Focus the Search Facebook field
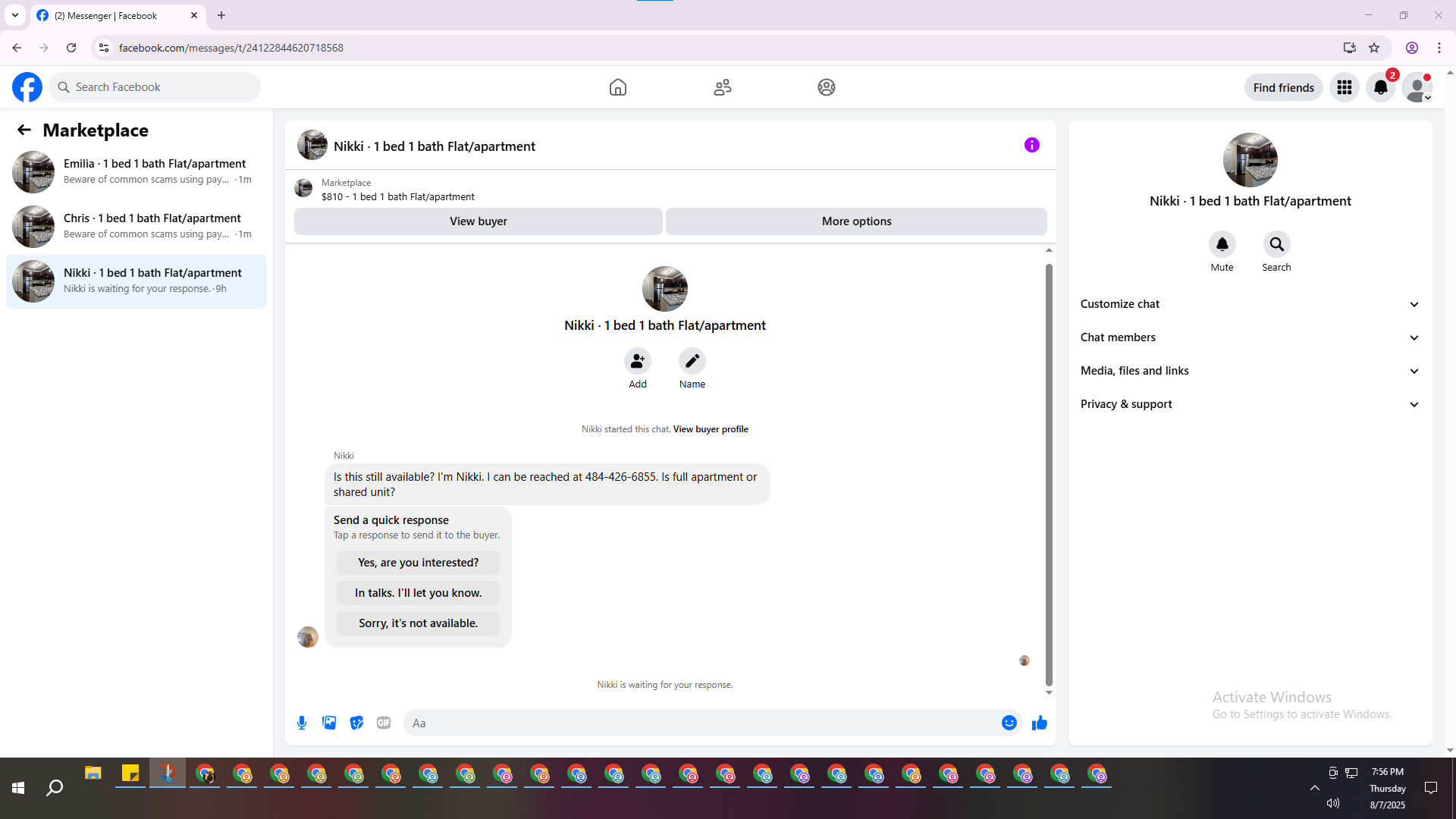This screenshot has width=1456, height=819. [155, 87]
